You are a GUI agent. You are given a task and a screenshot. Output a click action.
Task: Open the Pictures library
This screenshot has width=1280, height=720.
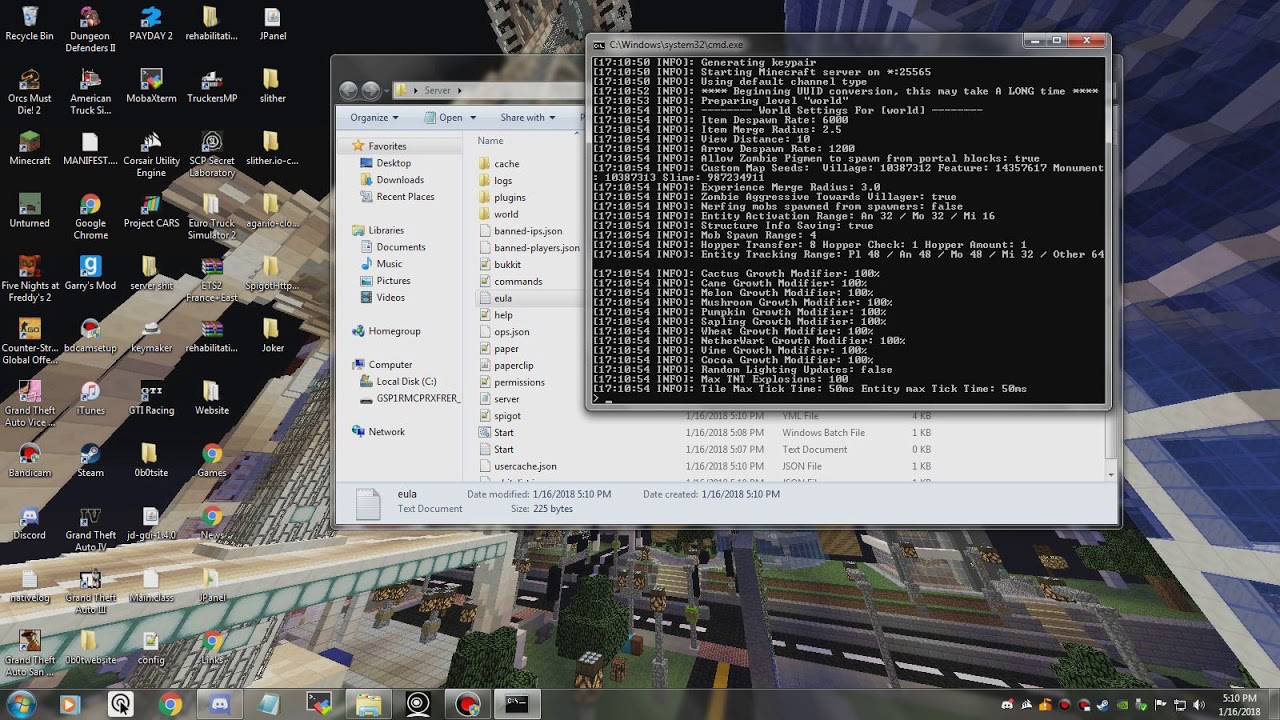393,281
